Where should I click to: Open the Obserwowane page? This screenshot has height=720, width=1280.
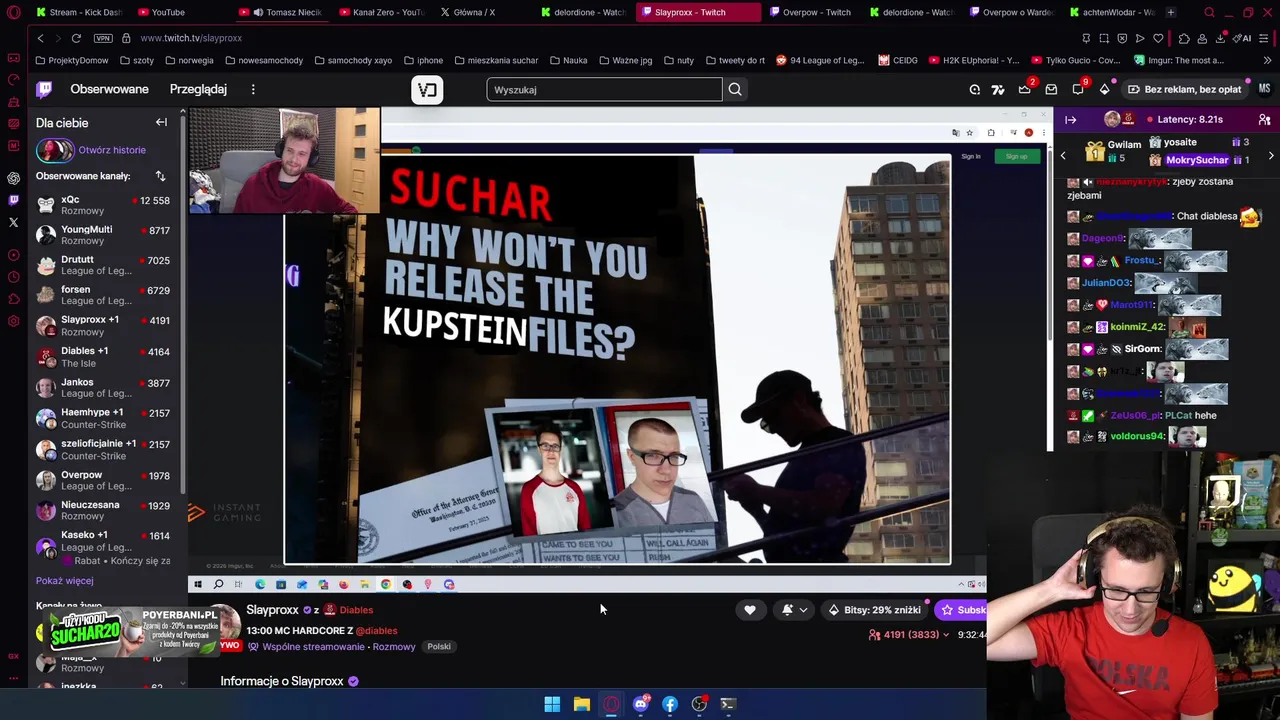109,89
